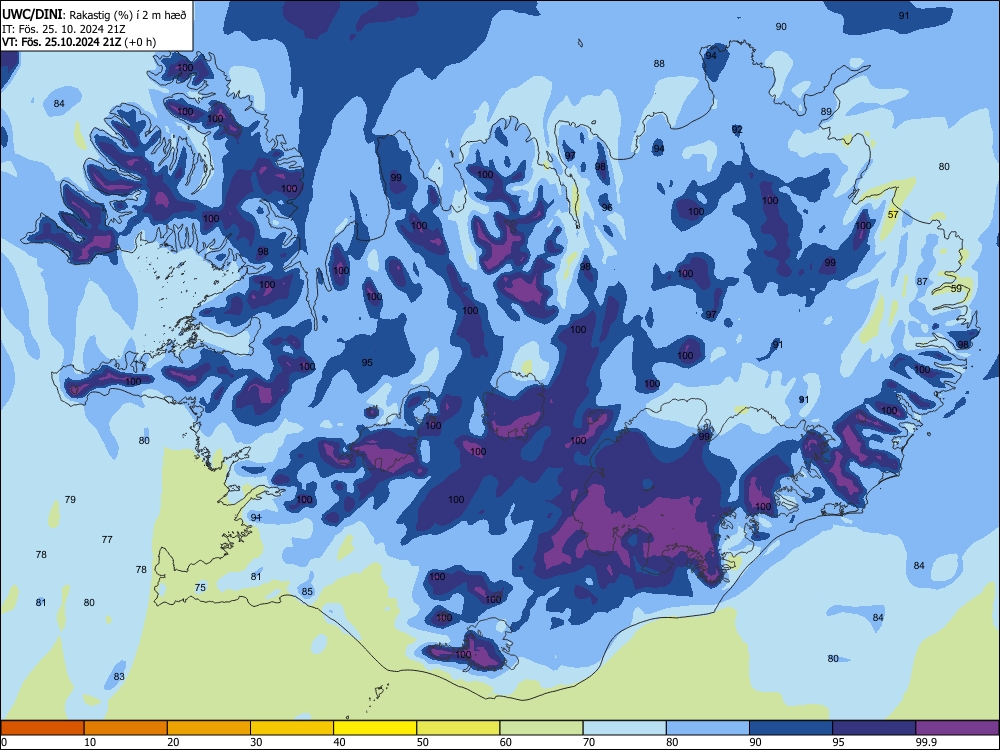Click the UWC/DINI title text
The height and width of the screenshot is (750, 1000).
tap(32, 14)
